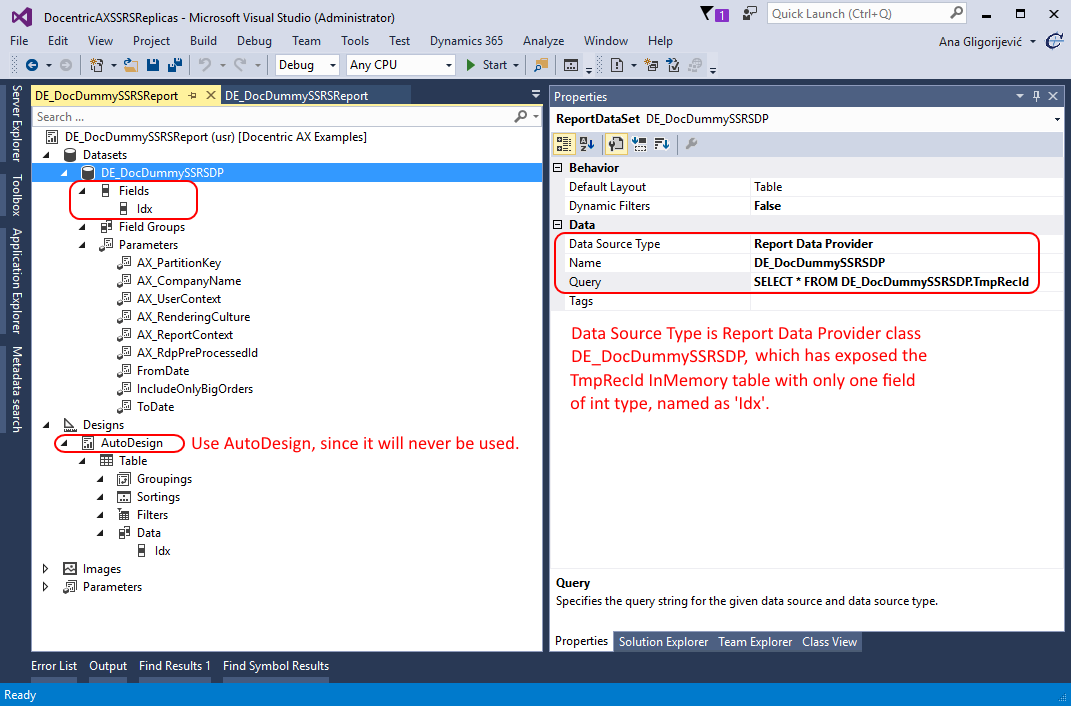Toggle Alphabetical sort in Properties toolbar
The image size is (1071, 706).
[x=587, y=143]
